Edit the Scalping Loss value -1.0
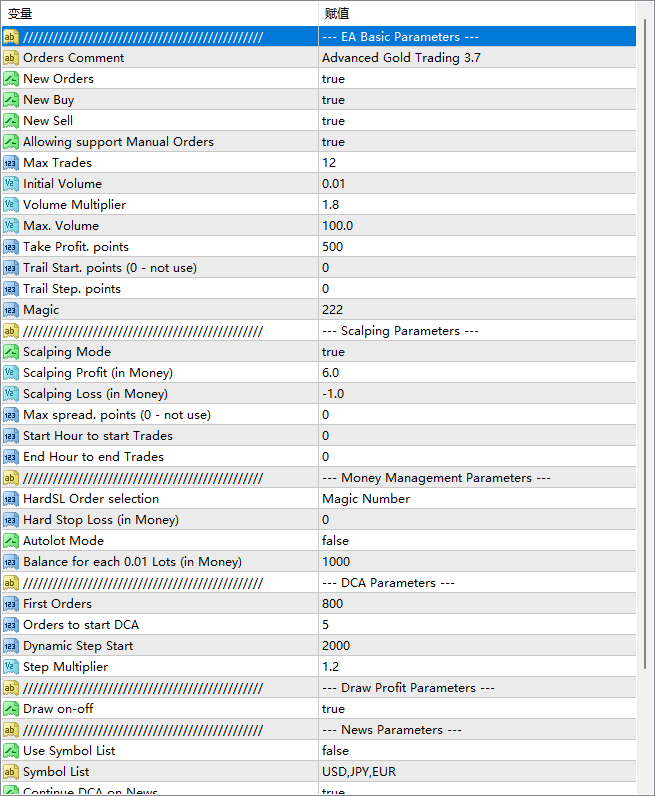This screenshot has height=796, width=655. 477,394
